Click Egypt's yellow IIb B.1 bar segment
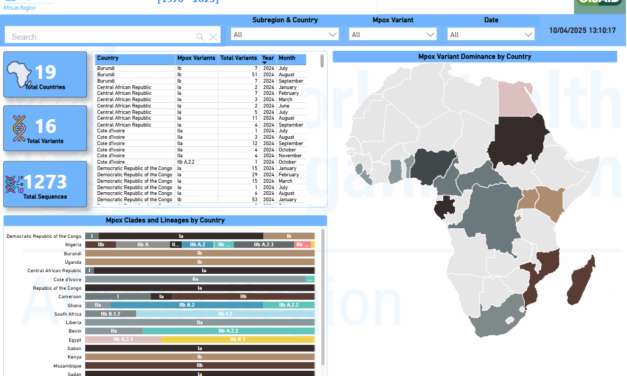Image resolution: width=627 pixels, height=376 pixels. coord(238,340)
